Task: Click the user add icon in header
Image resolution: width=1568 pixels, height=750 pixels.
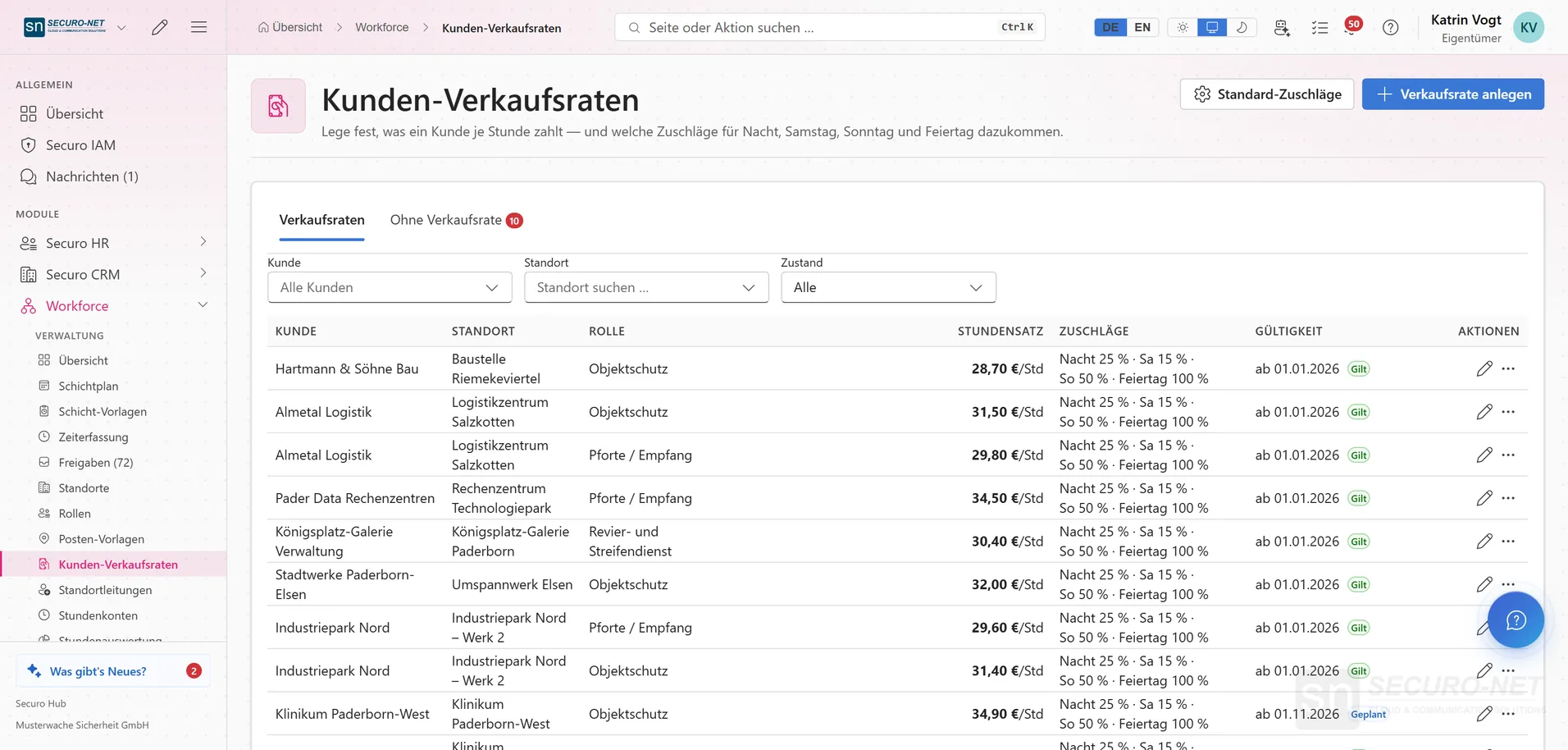Action: pyautogui.click(x=1282, y=27)
